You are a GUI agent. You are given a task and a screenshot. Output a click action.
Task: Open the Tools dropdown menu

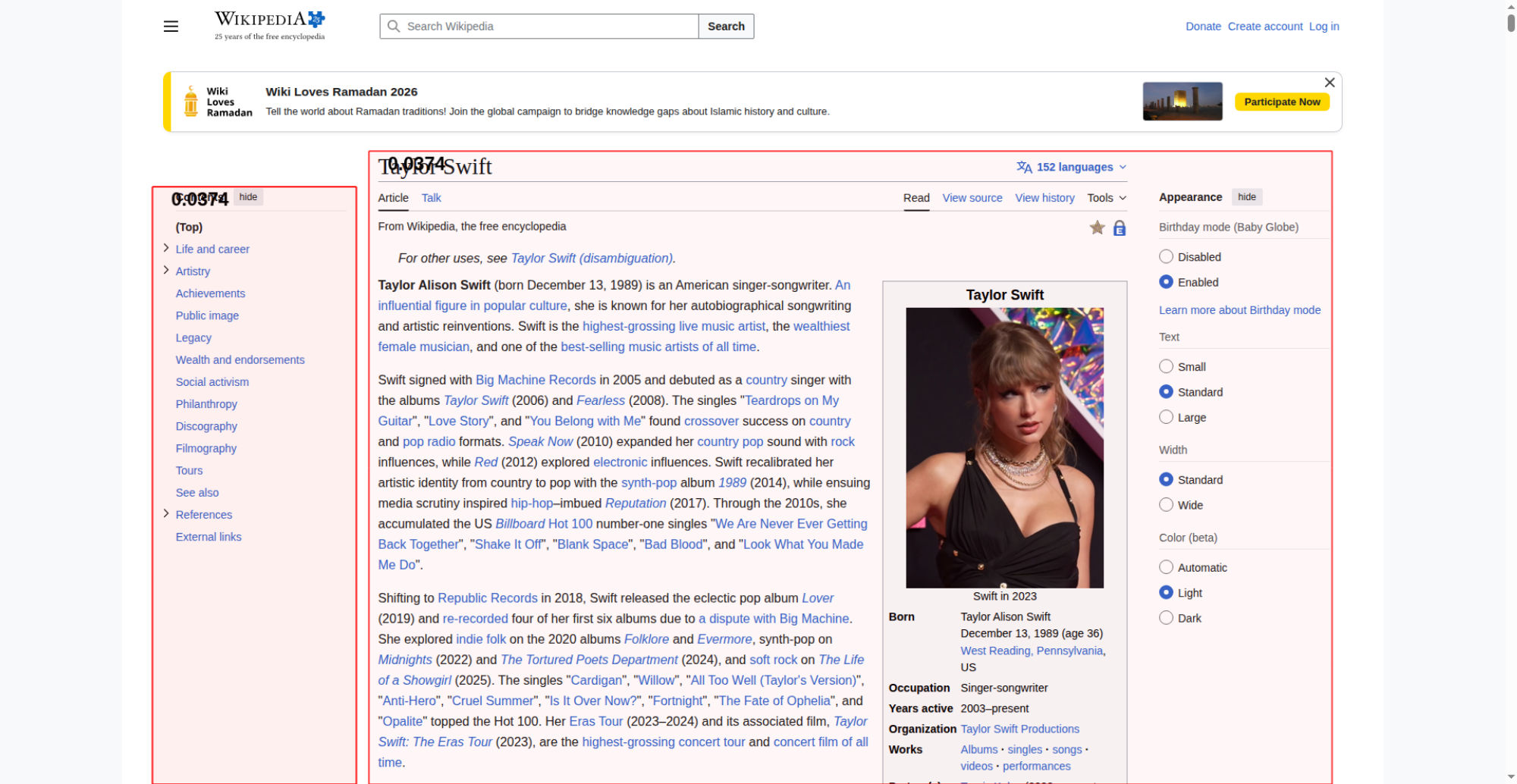(x=1106, y=198)
